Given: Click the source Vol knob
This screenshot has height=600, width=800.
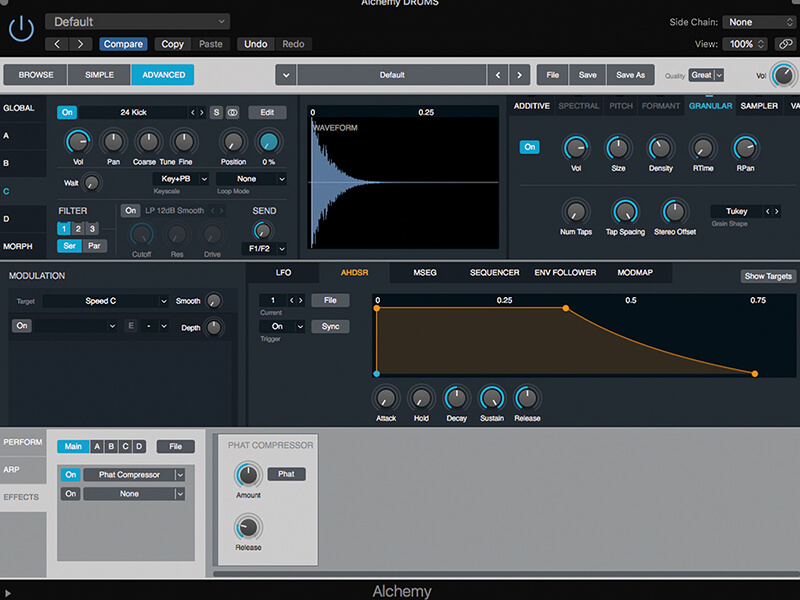Looking at the screenshot, I should (x=78, y=141).
